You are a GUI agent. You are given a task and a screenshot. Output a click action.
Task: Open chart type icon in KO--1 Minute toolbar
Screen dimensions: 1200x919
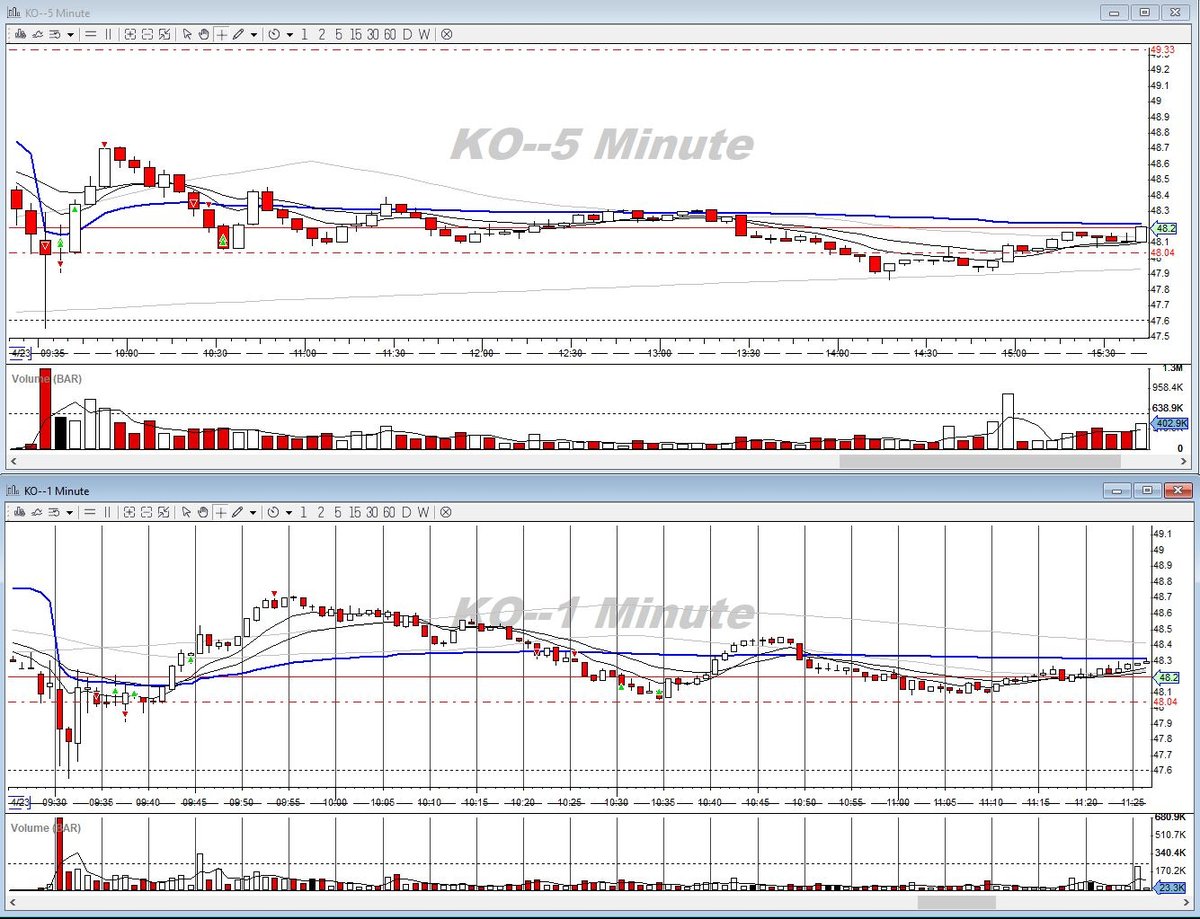(x=20, y=512)
